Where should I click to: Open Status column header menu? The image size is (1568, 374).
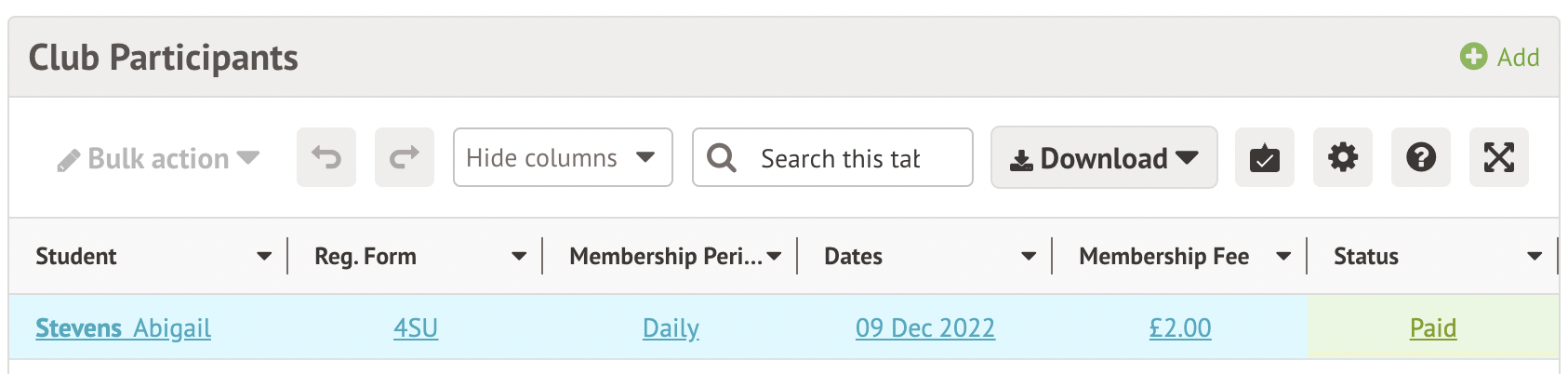click(x=1535, y=257)
